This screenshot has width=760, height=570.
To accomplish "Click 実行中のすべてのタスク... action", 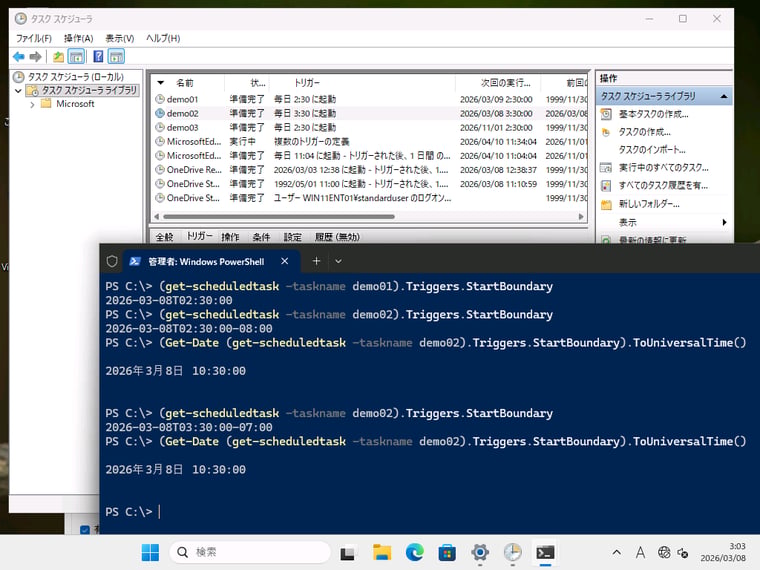I will [664, 168].
